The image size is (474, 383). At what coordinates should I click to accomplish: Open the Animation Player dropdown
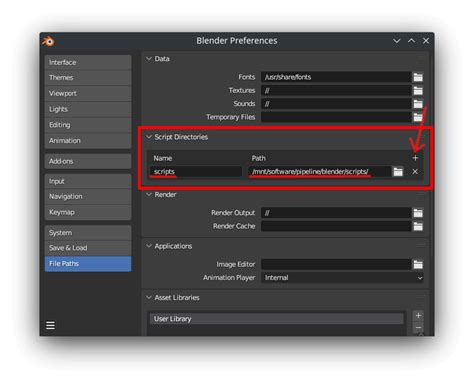342,278
